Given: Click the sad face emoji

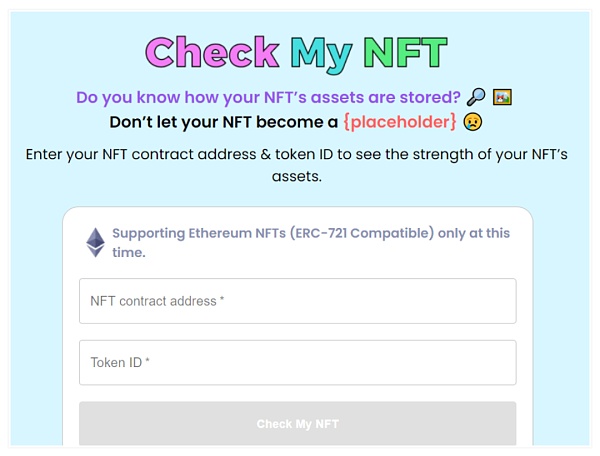Looking at the screenshot, I should pos(474,123).
